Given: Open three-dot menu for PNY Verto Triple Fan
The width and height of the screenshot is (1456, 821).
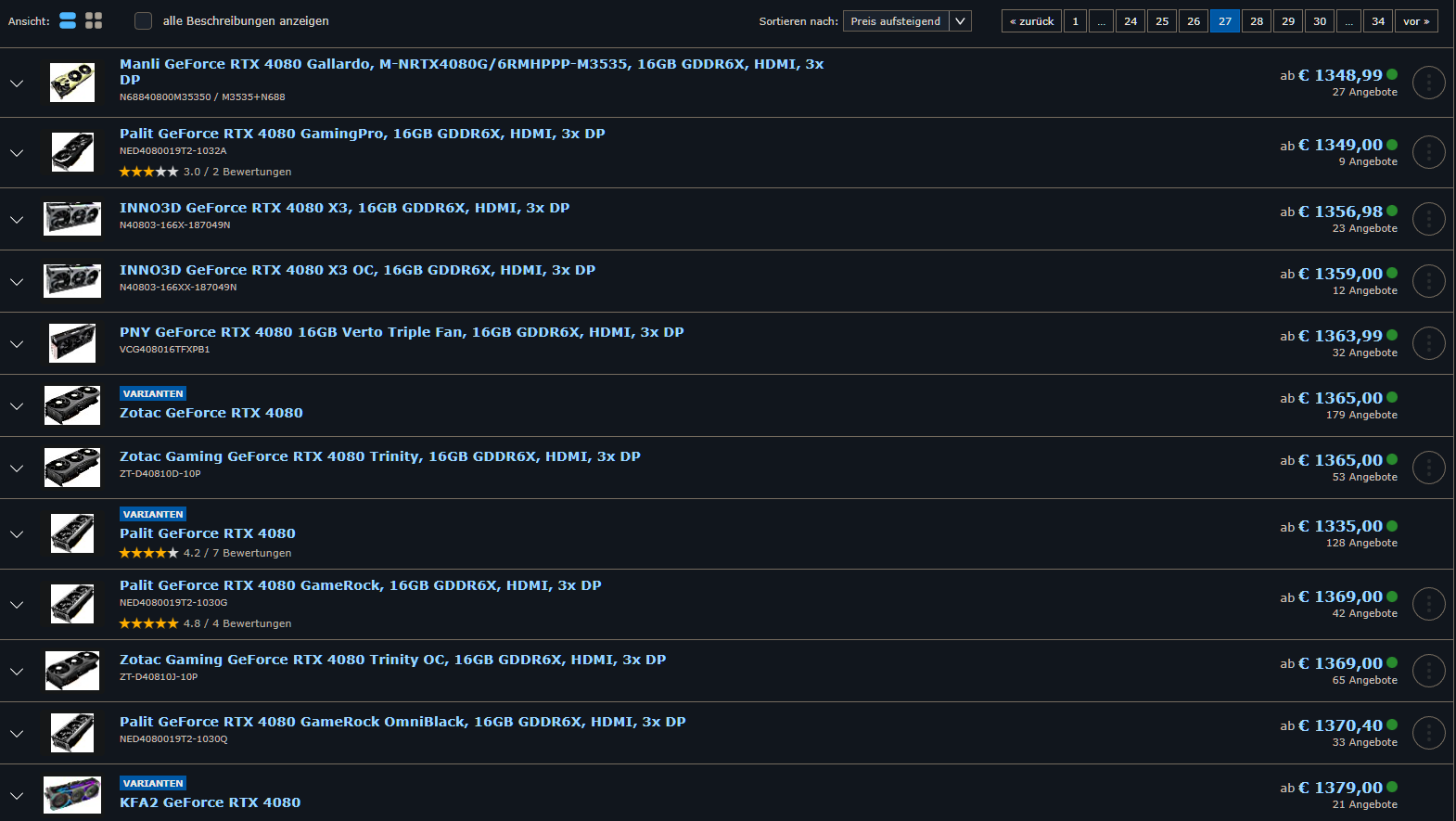Looking at the screenshot, I should (1428, 343).
